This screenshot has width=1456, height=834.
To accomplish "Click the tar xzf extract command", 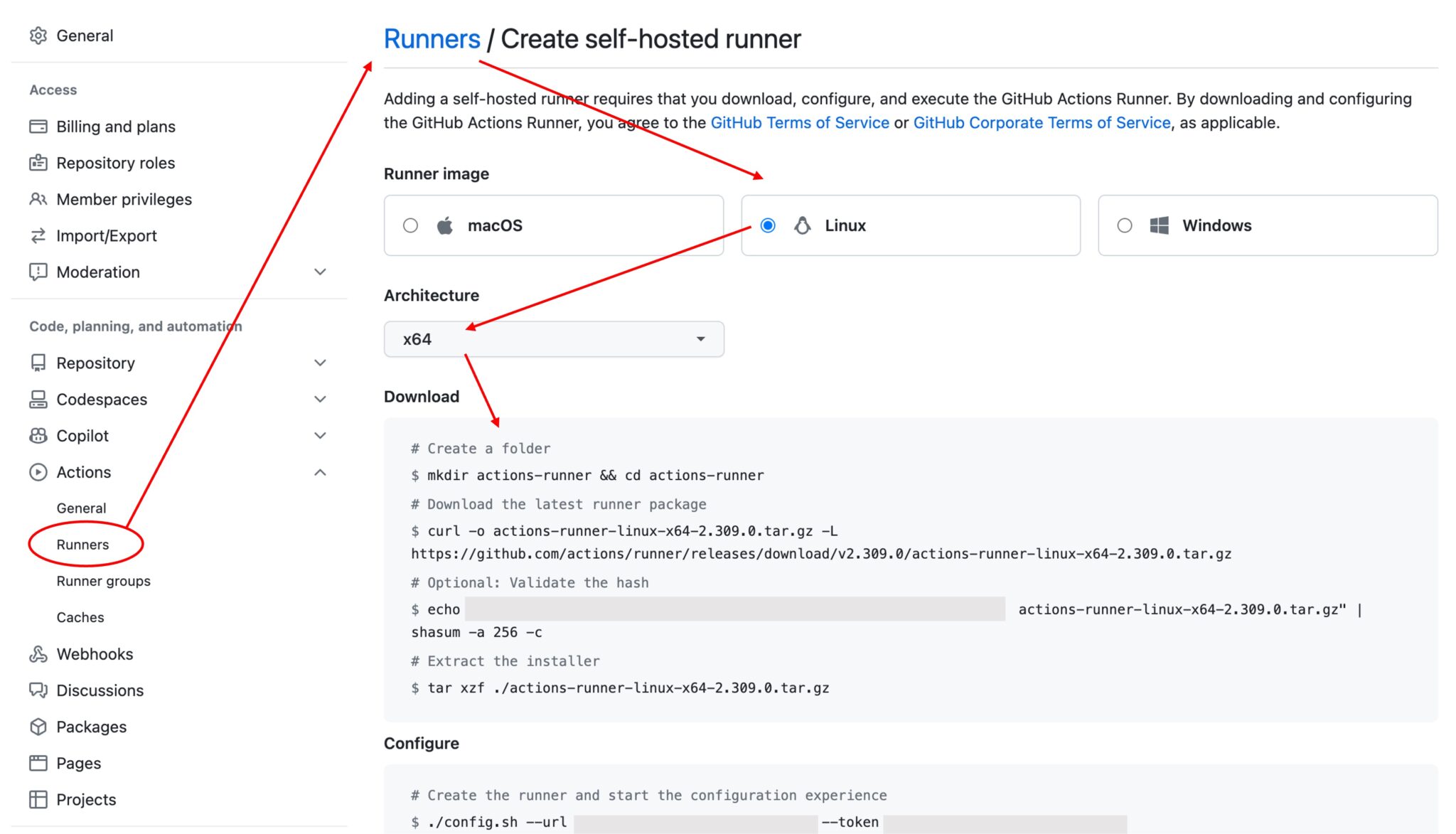I will click(x=620, y=688).
